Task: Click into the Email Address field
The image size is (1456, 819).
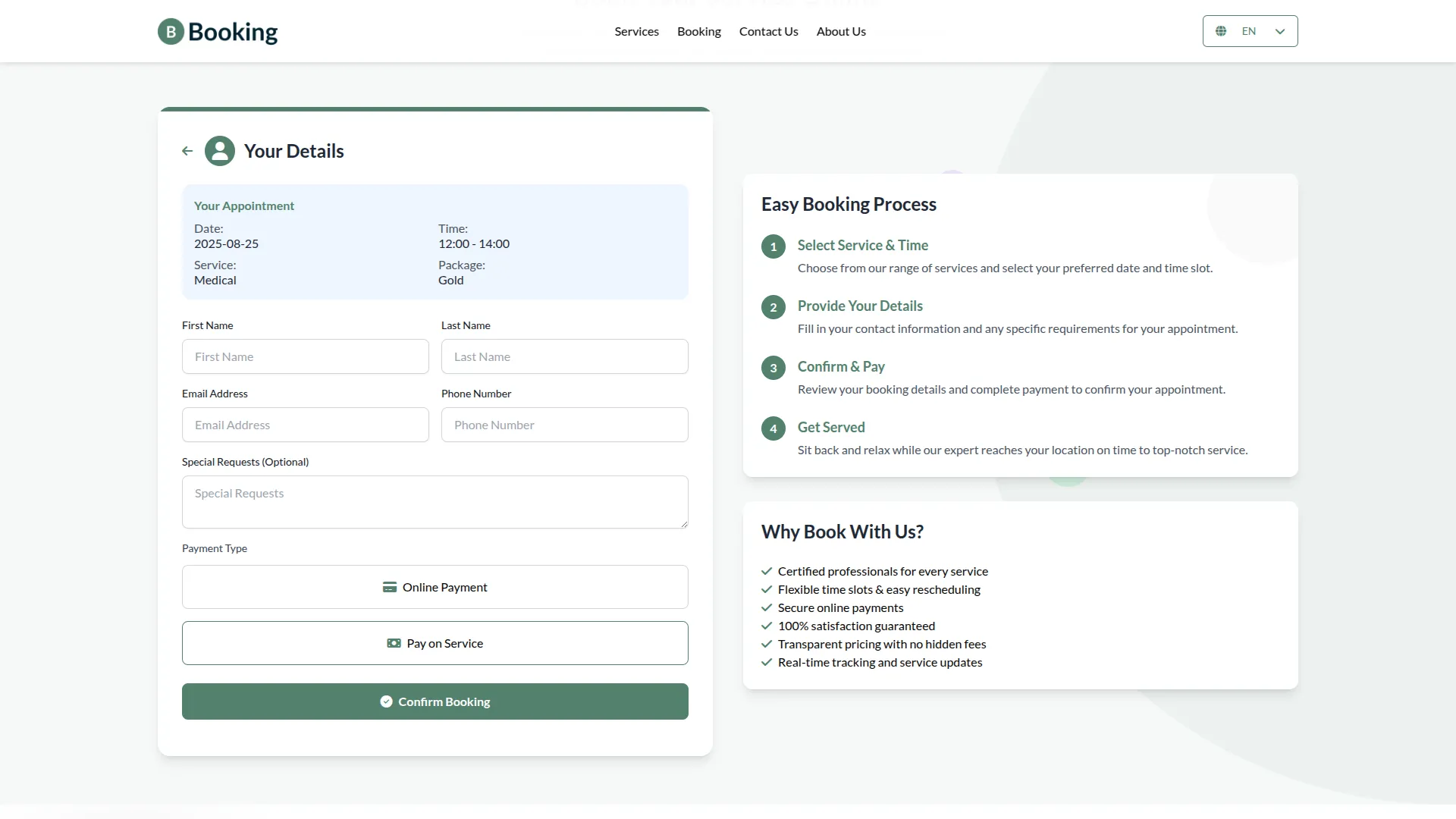Action: click(x=306, y=425)
